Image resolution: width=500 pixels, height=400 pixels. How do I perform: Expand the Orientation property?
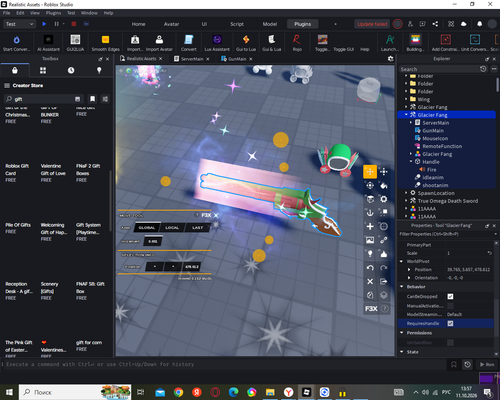[409, 278]
